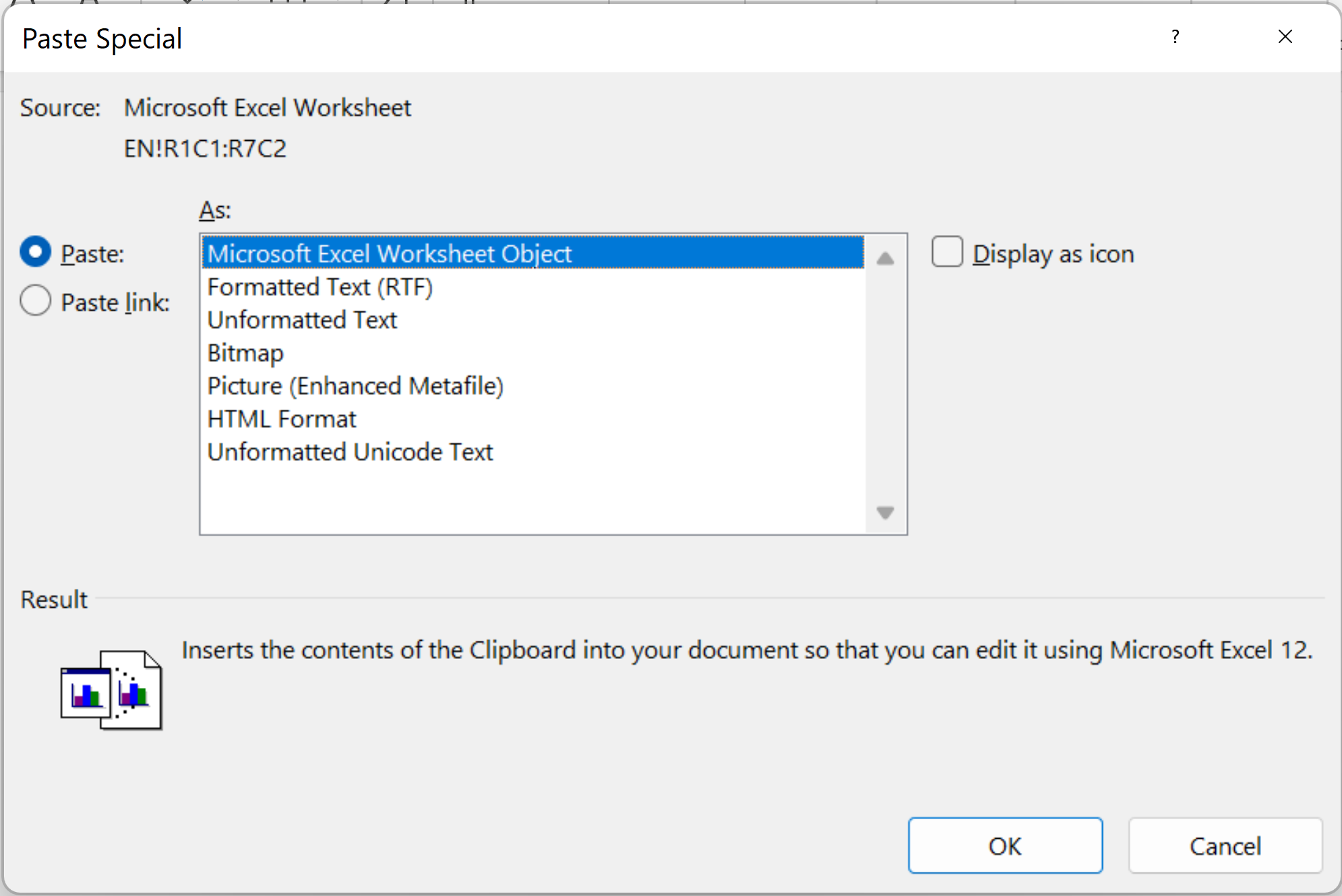Confirm with the OK button
The image size is (1342, 896).
[x=1005, y=845]
